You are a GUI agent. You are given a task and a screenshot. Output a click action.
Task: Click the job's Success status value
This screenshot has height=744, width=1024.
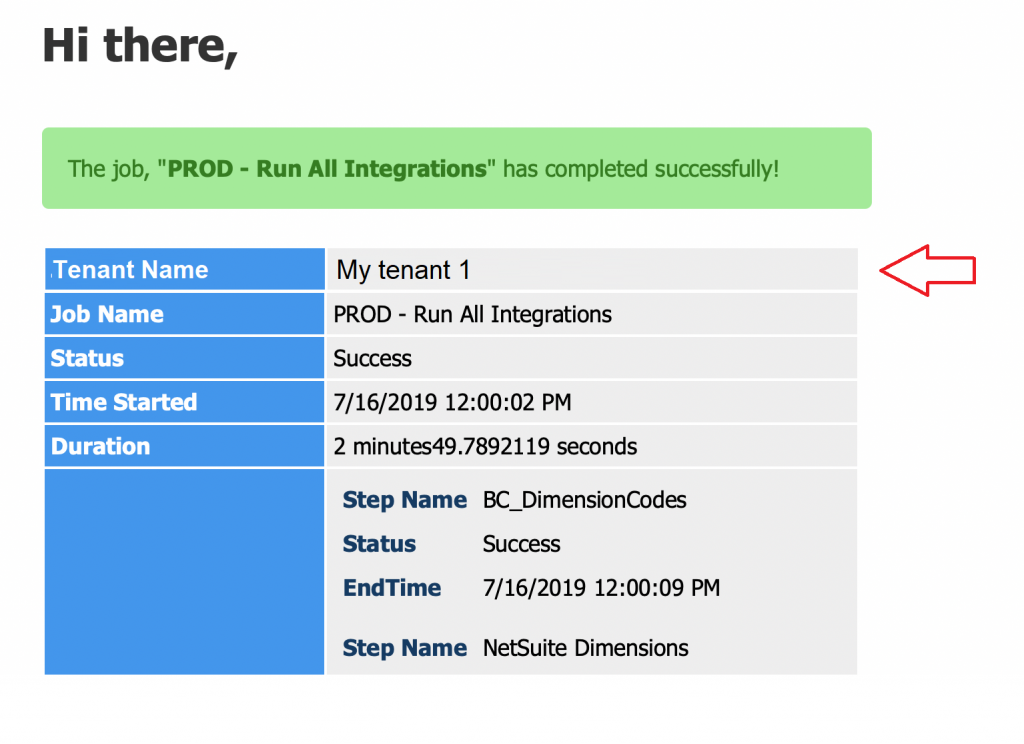tap(372, 358)
